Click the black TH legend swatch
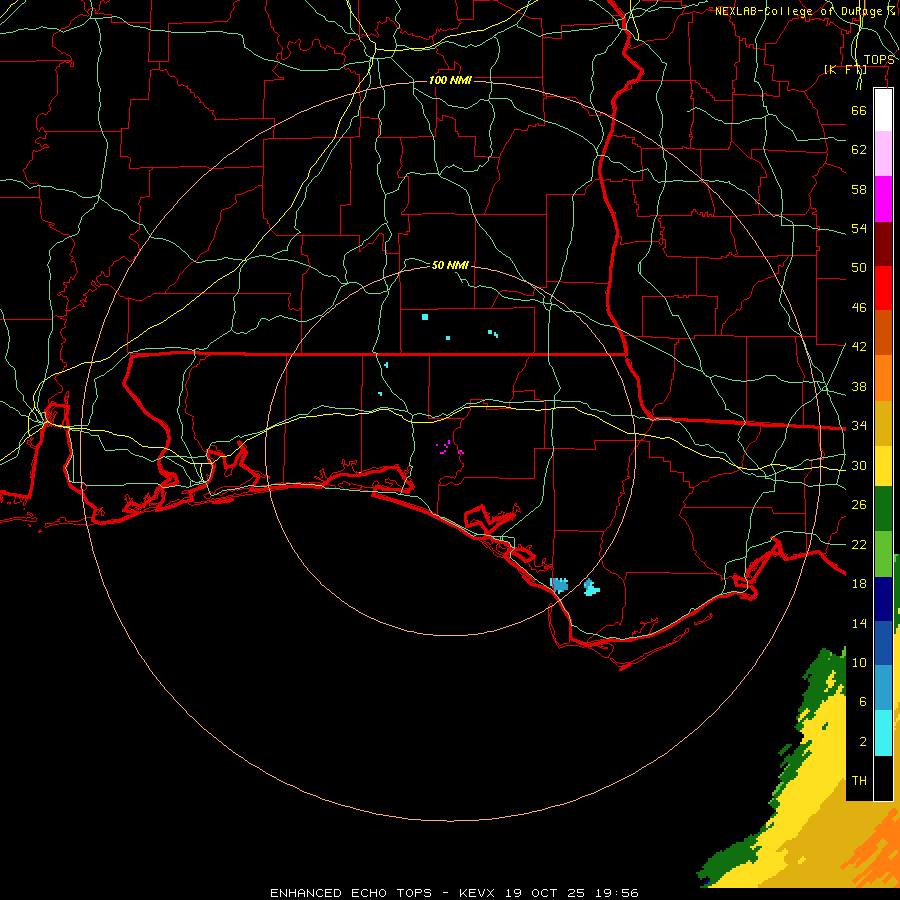Image resolution: width=900 pixels, height=900 pixels. coord(883,778)
